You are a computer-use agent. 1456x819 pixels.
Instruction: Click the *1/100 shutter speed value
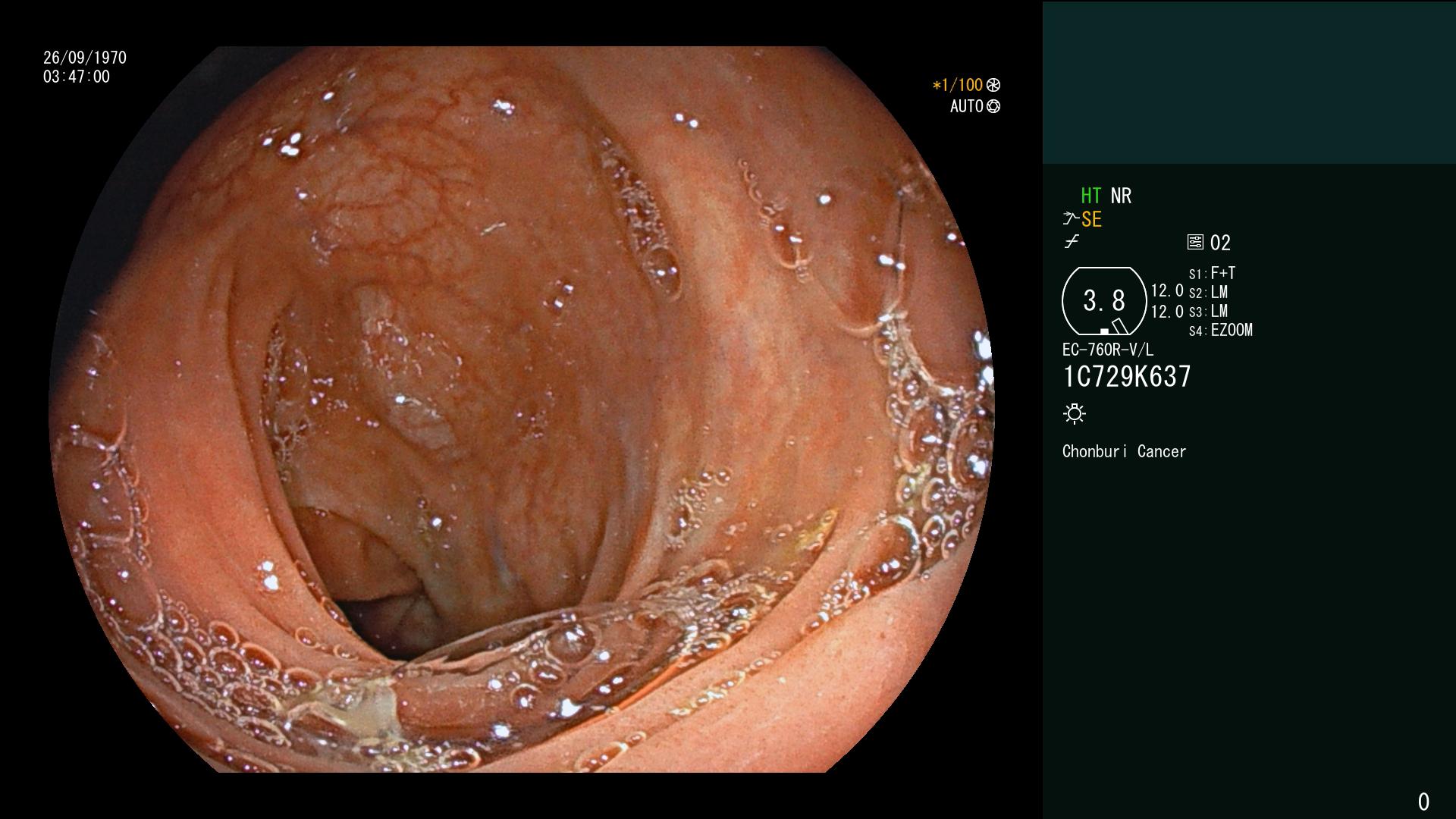pyautogui.click(x=958, y=85)
